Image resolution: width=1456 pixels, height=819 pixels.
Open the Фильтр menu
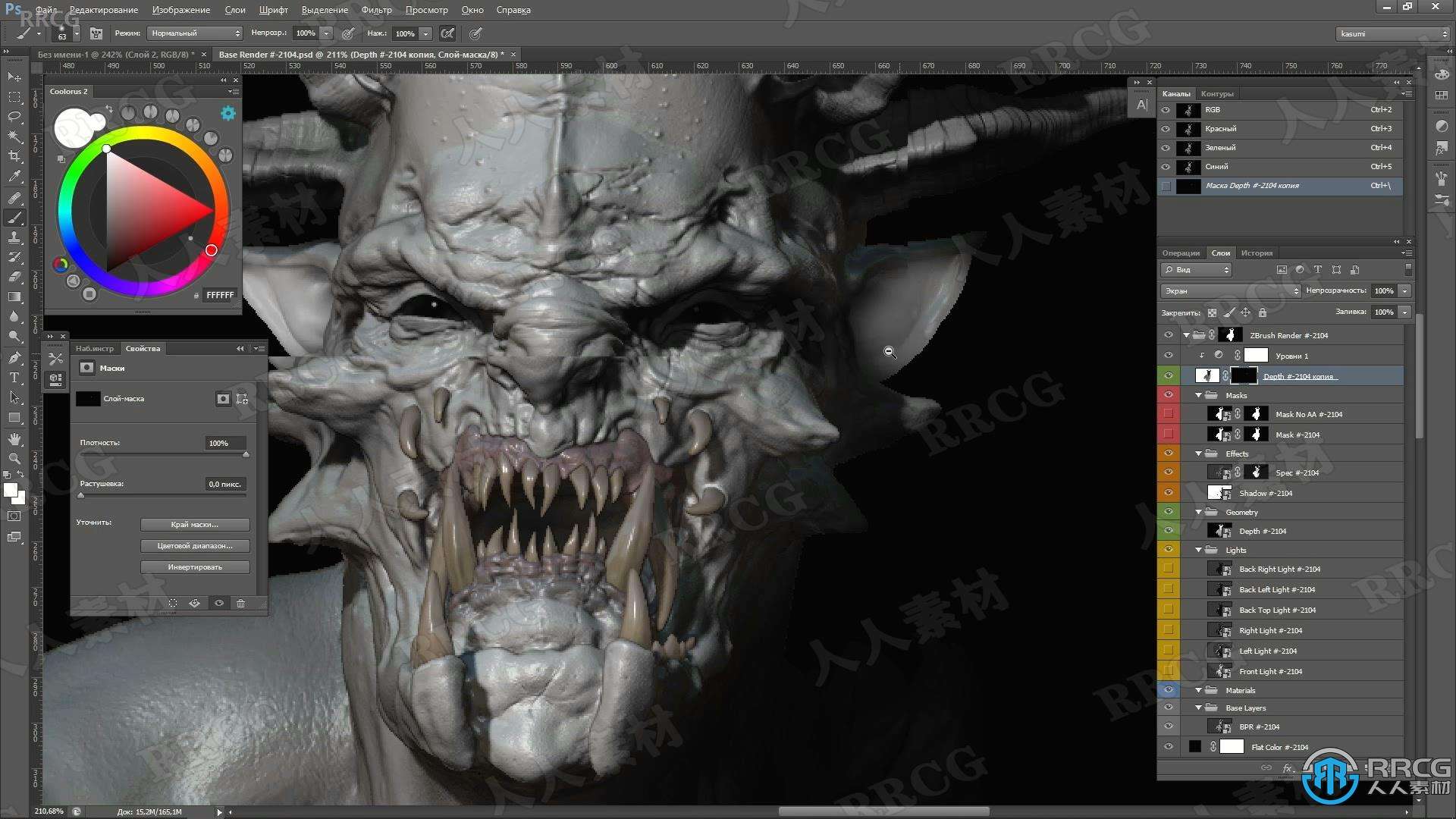pyautogui.click(x=376, y=10)
